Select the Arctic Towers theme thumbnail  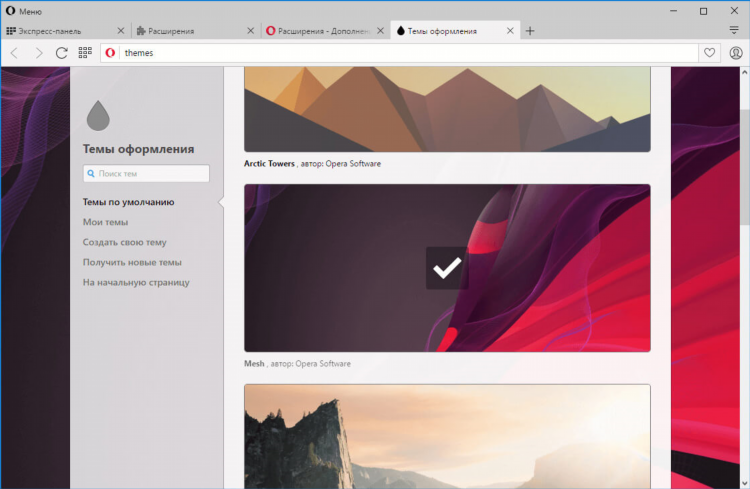click(447, 109)
